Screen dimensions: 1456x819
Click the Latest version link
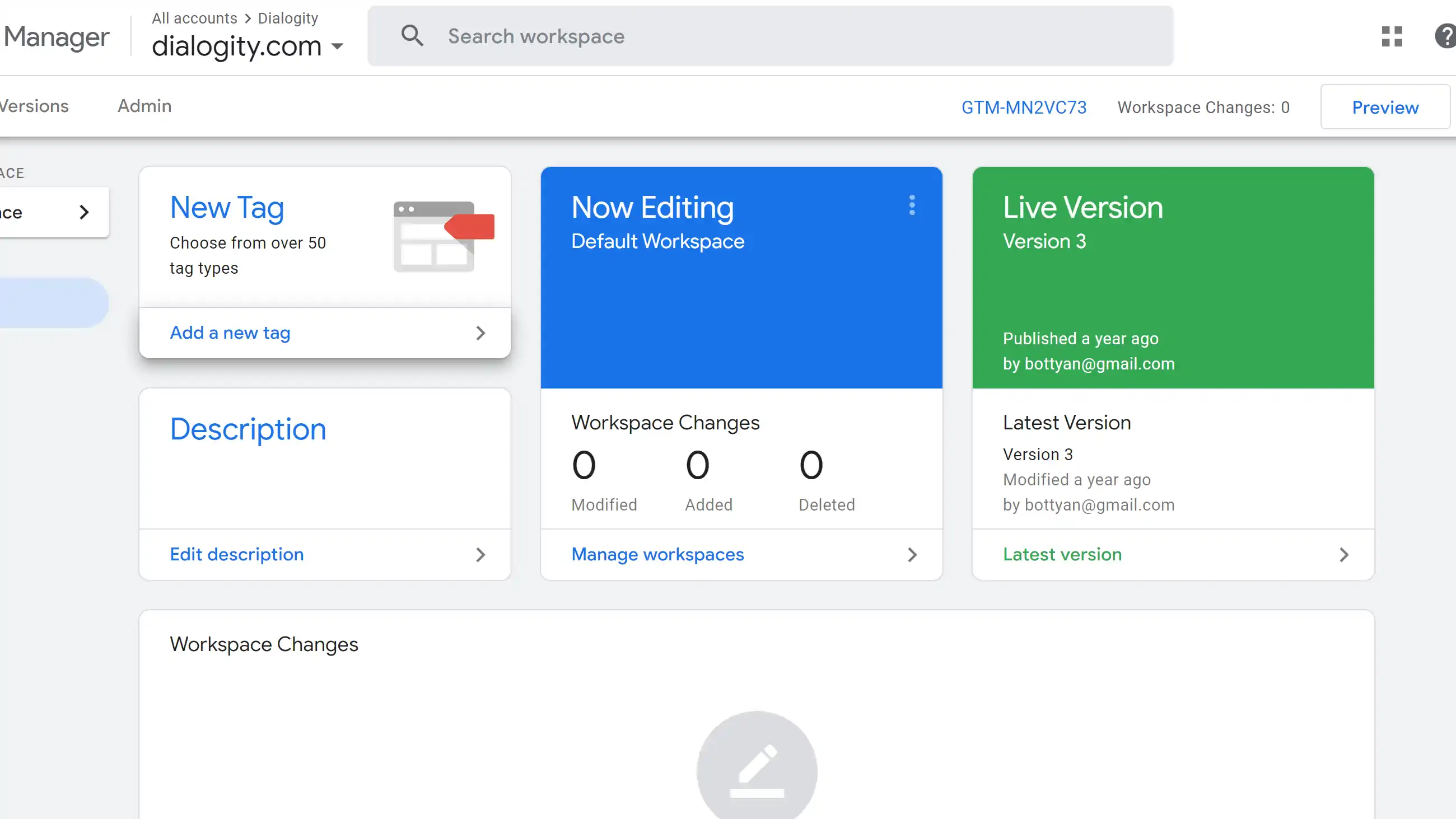(1062, 554)
